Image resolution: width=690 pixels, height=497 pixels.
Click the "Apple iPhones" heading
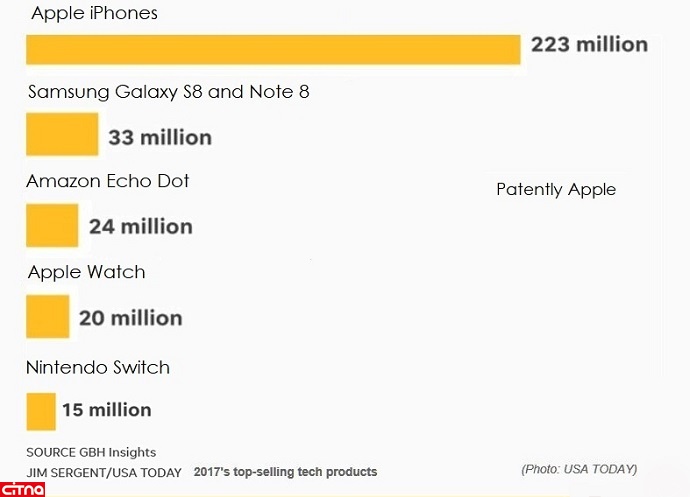95,14
